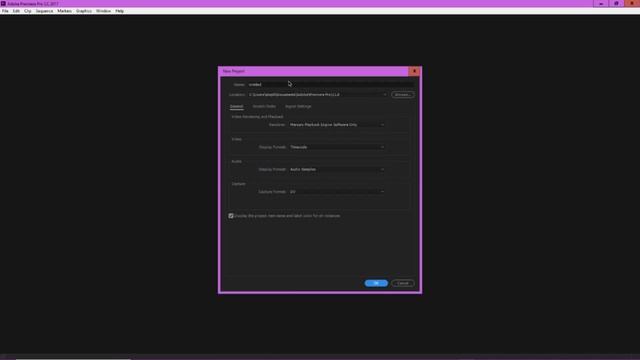Open the File menu
This screenshot has height=360, width=640.
(5, 11)
